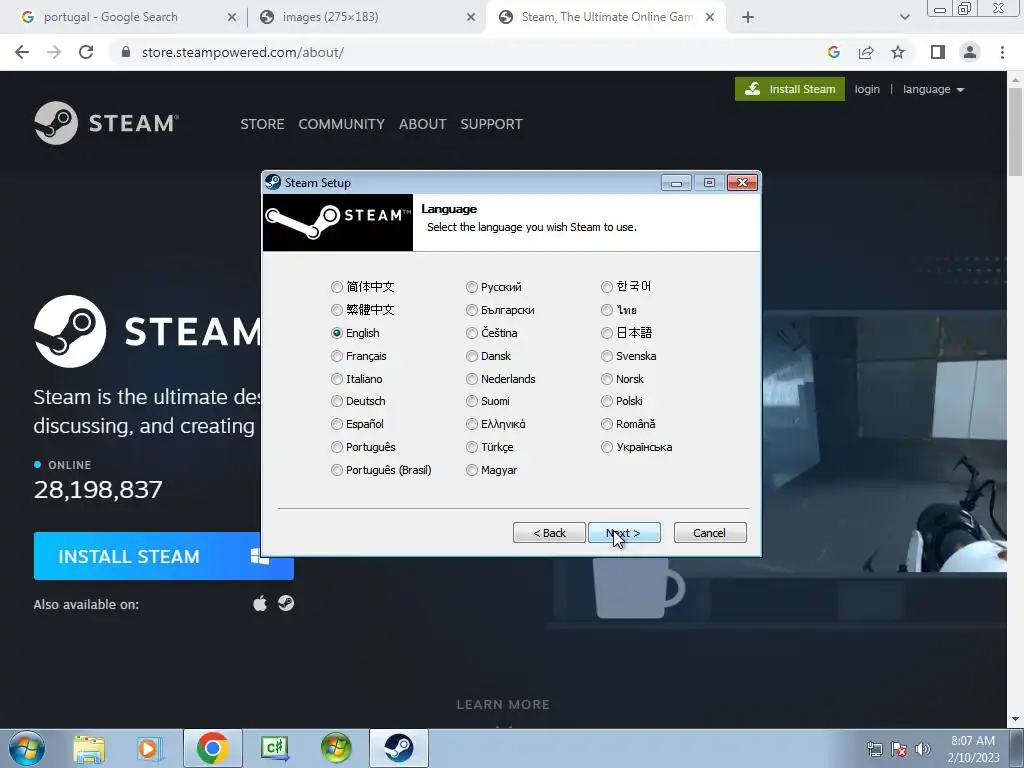The image size is (1024, 768).
Task: Toggle the browser side panel icon
Action: [x=938, y=52]
